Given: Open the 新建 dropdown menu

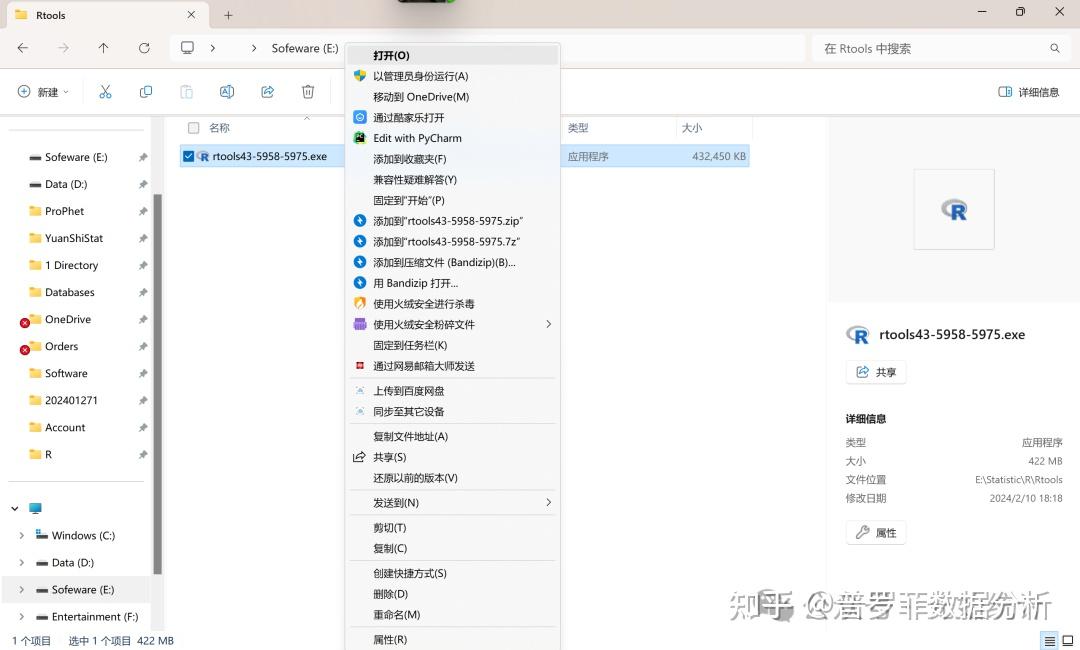Looking at the screenshot, I should pos(43,91).
